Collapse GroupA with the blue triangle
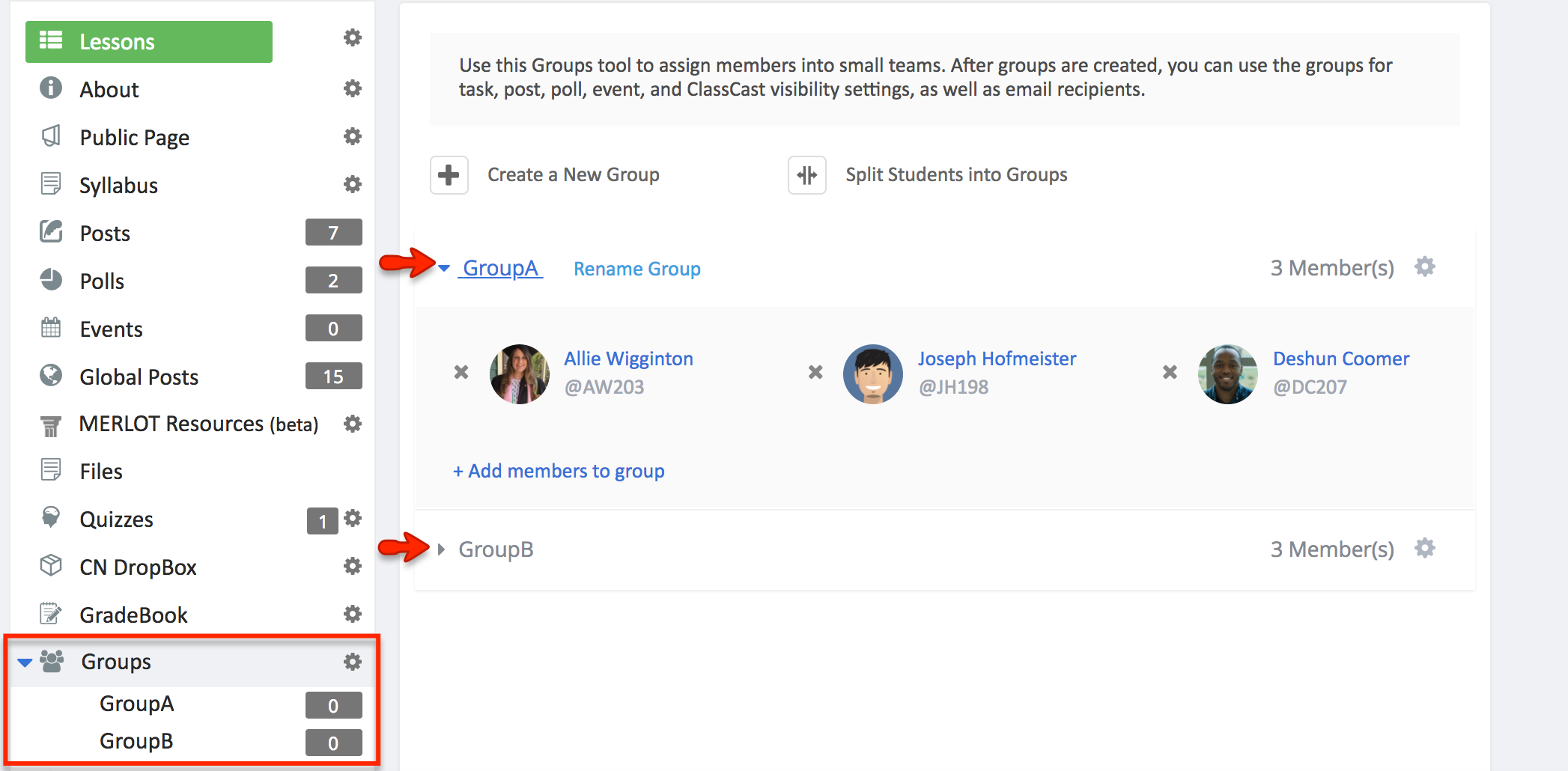The image size is (1568, 771). click(x=444, y=268)
